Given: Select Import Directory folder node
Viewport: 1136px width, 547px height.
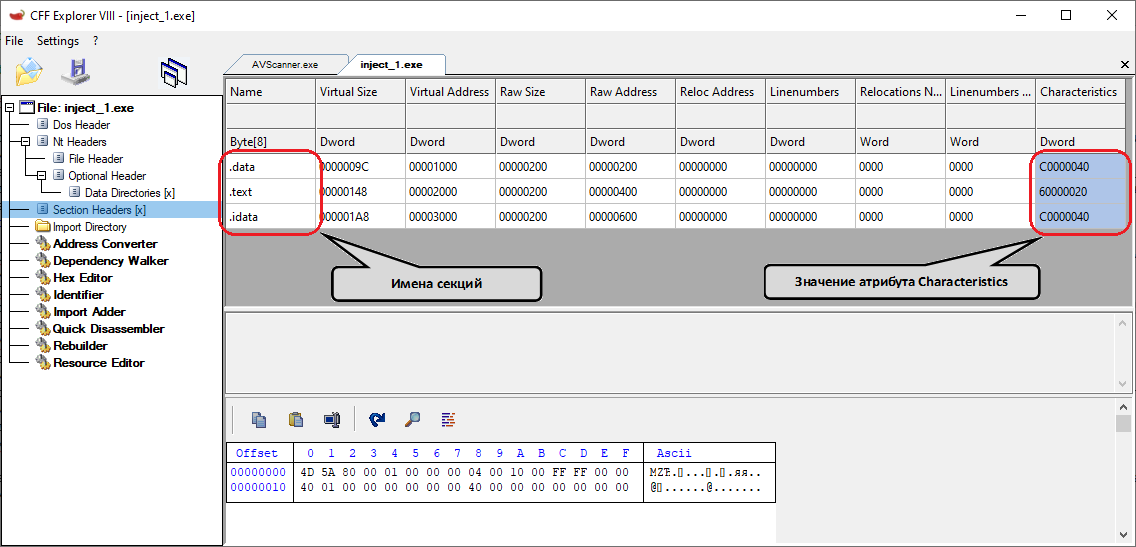Looking at the screenshot, I should pyautogui.click(x=90, y=227).
